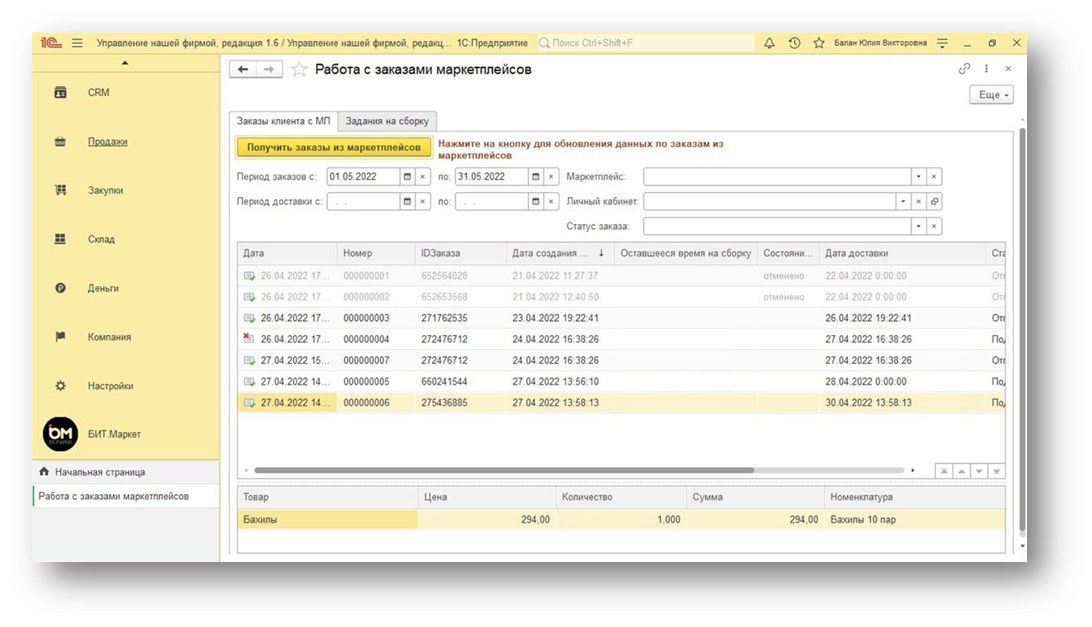This screenshot has height=627, width=1092.
Task: Go back with the left arrow
Action: click(243, 69)
